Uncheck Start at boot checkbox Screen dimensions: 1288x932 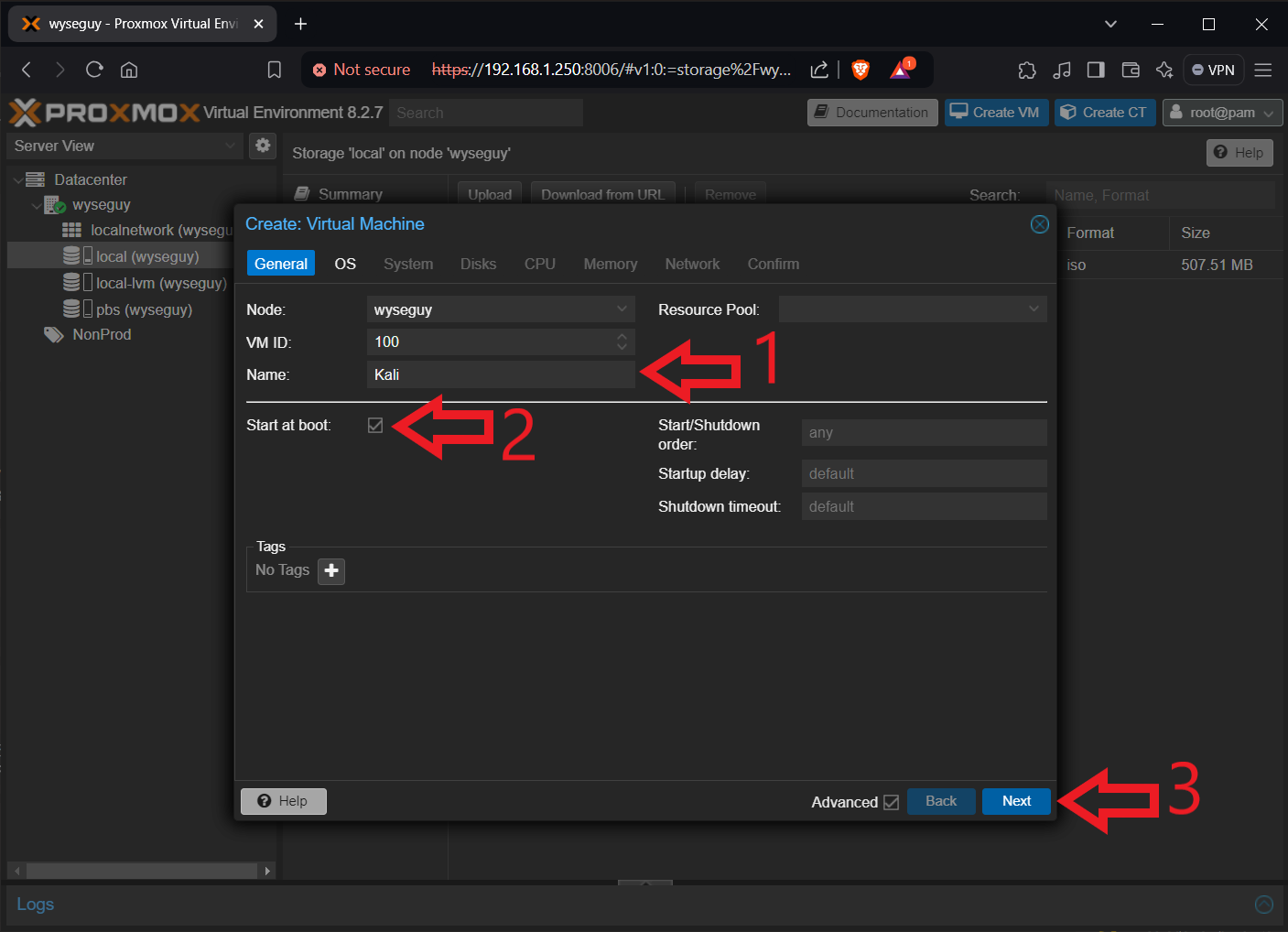[x=375, y=425]
